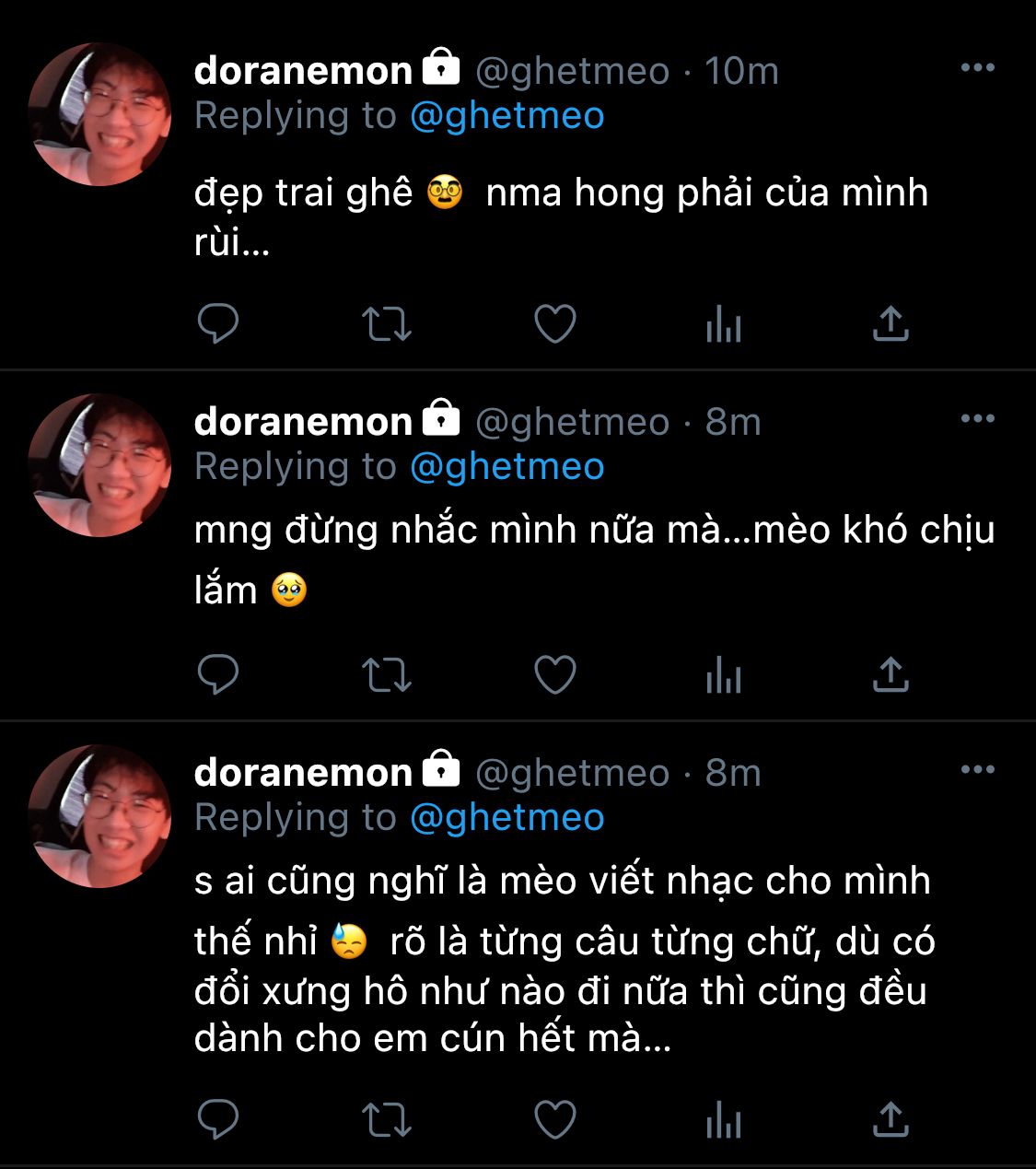
Task: Open @ghetmeo mention link in the first tweet
Action: click(506, 117)
